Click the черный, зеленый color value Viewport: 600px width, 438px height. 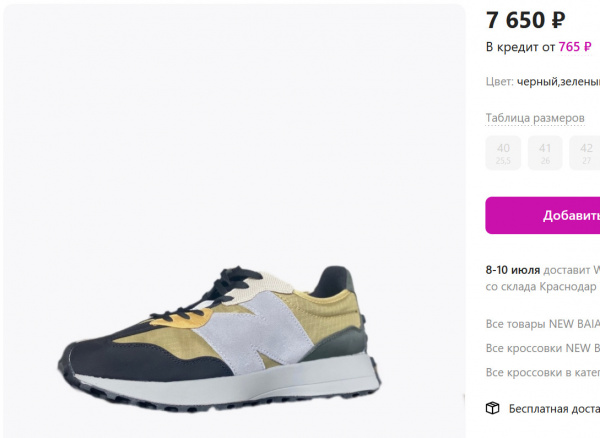[x=558, y=82]
